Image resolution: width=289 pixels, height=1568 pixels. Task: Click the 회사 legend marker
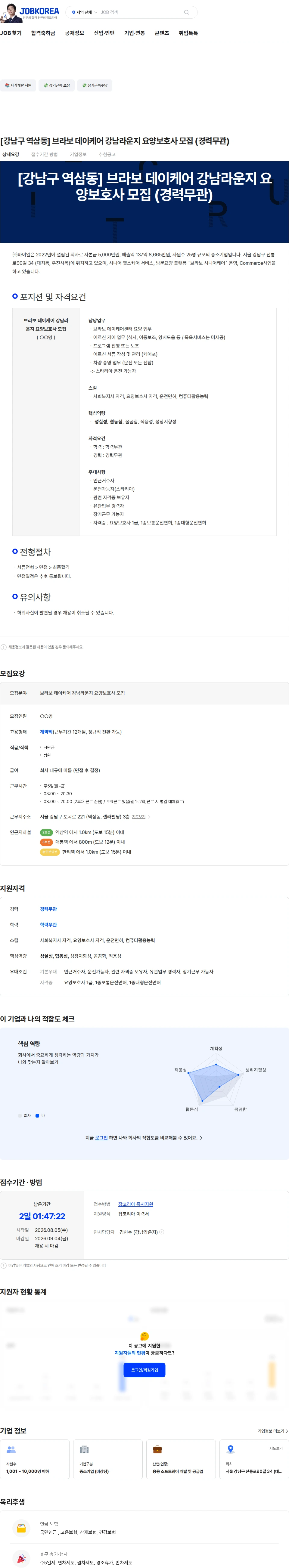[20, 1116]
